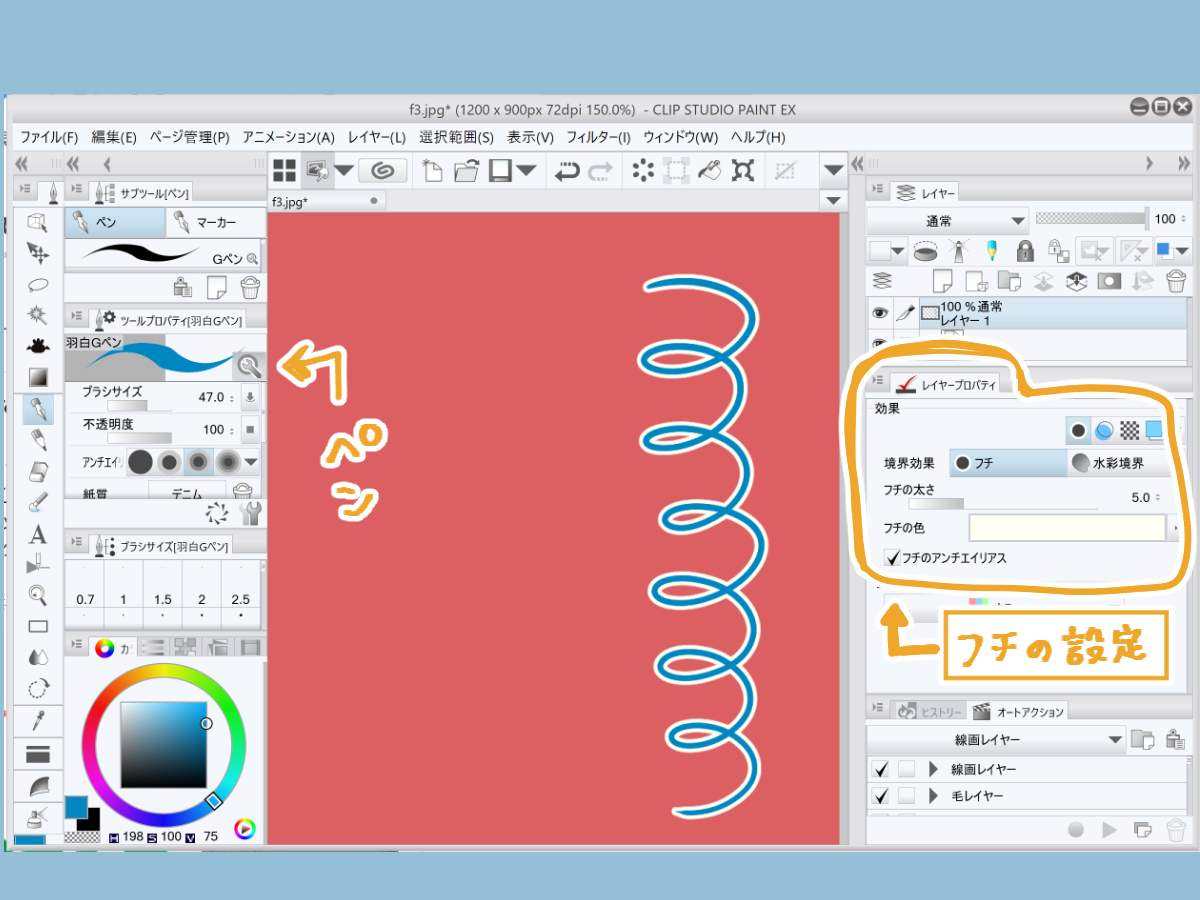Expand the 線画レイヤー action triangle
Viewport: 1200px width, 900px height.
(934, 769)
